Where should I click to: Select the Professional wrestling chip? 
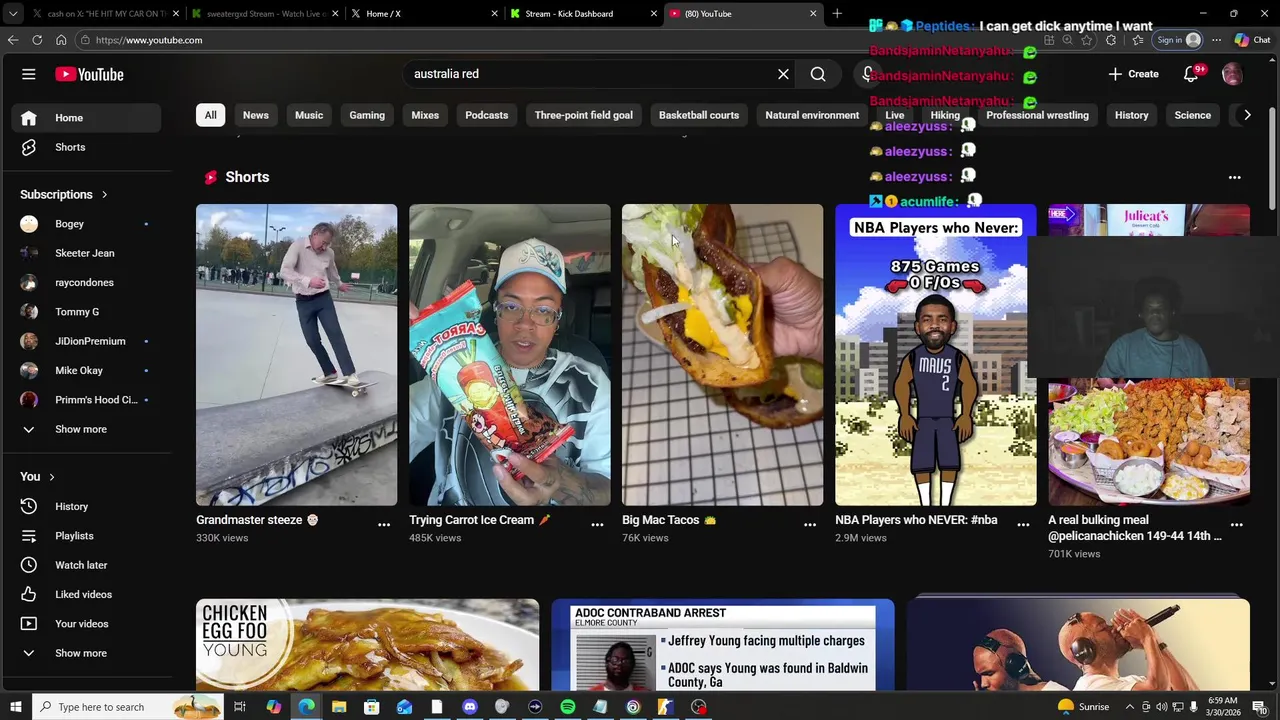point(1037,115)
